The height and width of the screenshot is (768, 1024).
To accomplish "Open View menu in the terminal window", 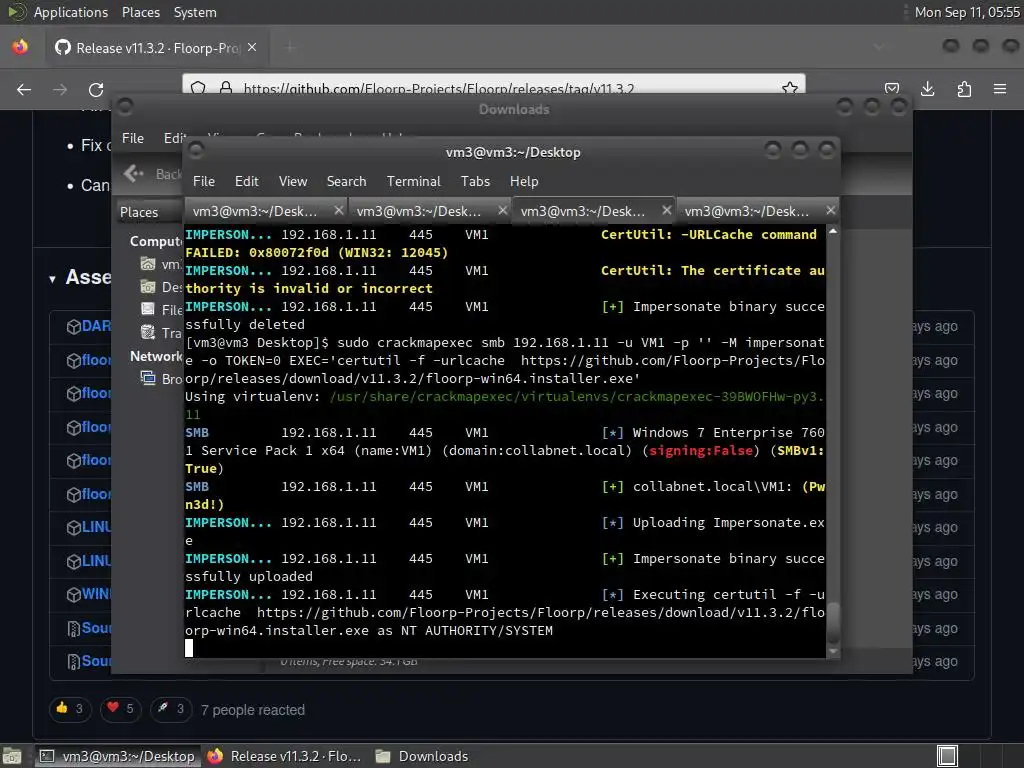I will [x=293, y=181].
